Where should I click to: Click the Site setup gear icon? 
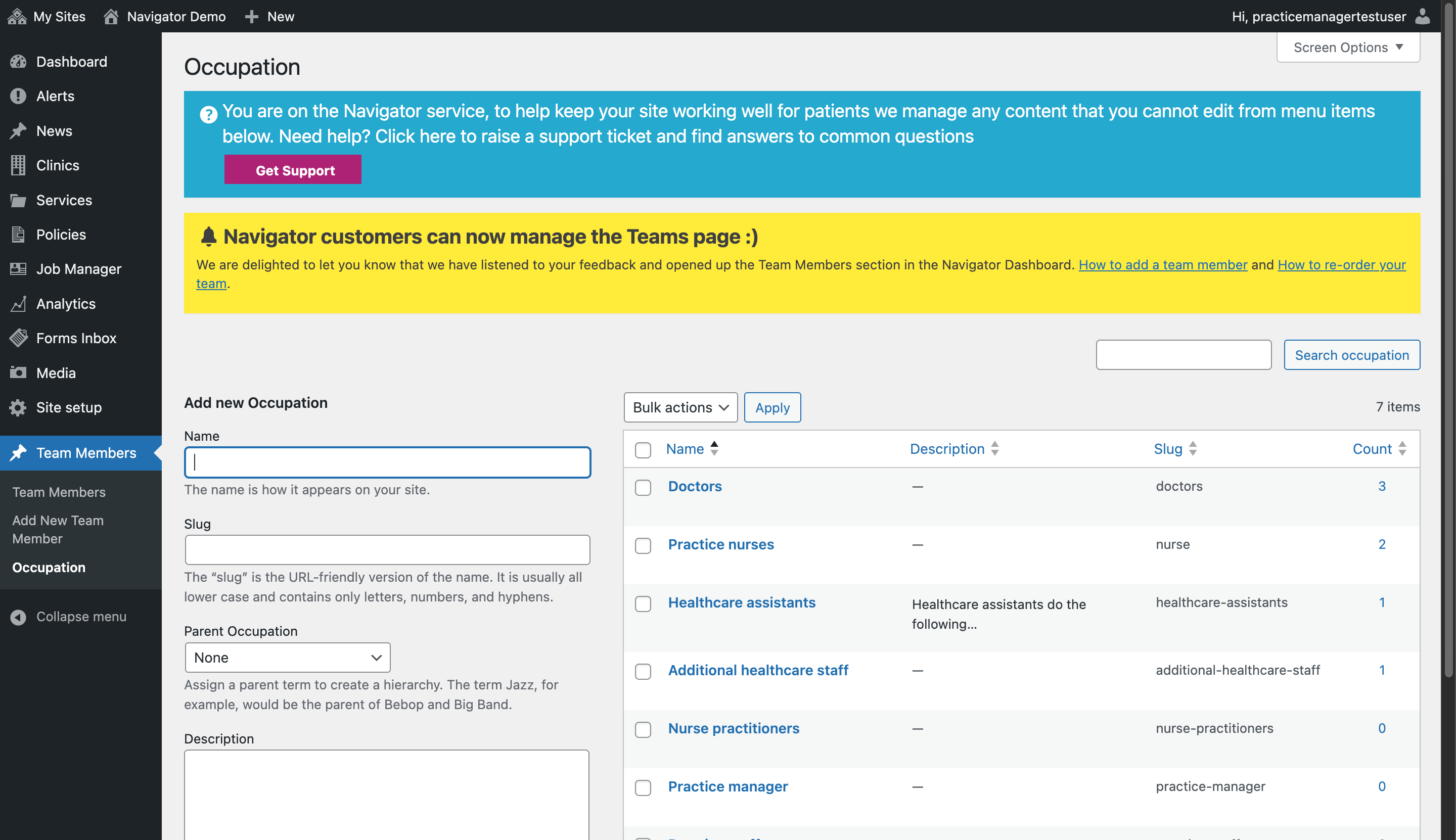(x=19, y=407)
